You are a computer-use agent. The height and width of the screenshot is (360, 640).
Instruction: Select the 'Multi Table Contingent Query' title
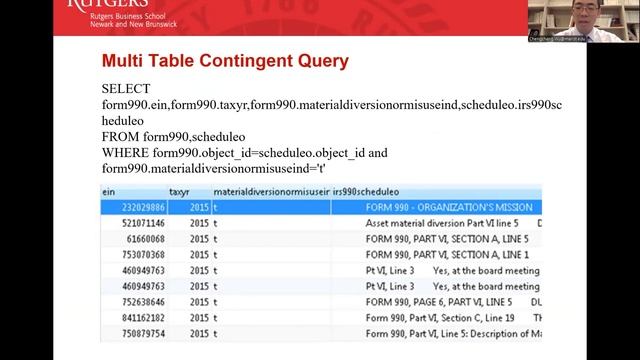click(x=225, y=60)
